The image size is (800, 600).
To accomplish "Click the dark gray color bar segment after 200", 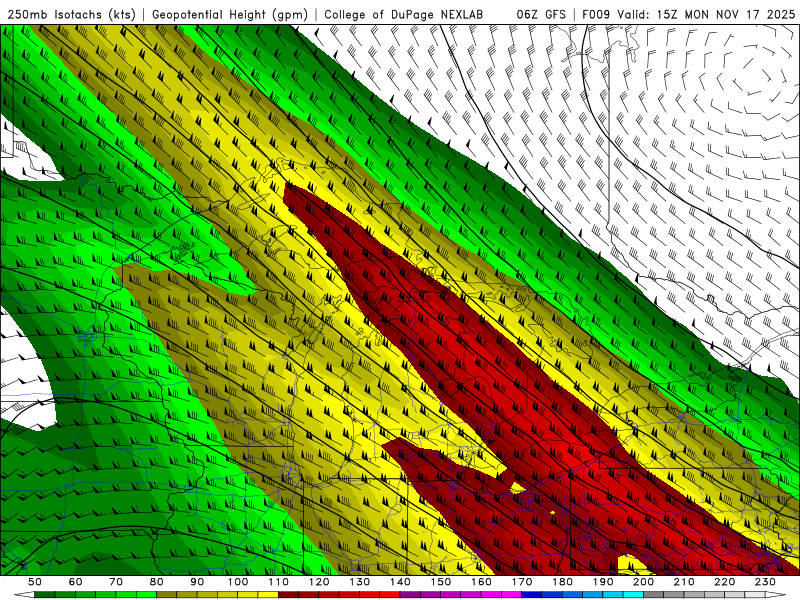I will [654, 594].
